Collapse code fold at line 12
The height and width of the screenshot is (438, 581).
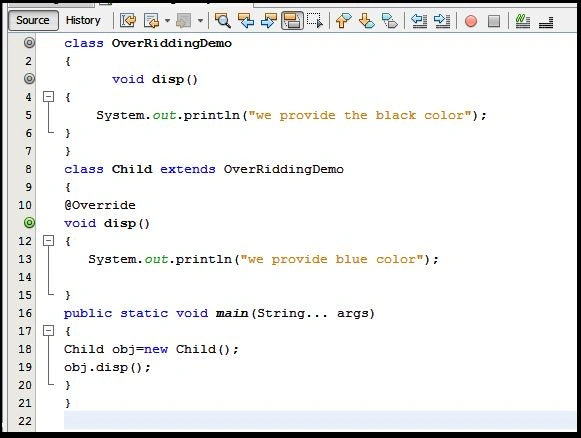pyautogui.click(x=49, y=241)
